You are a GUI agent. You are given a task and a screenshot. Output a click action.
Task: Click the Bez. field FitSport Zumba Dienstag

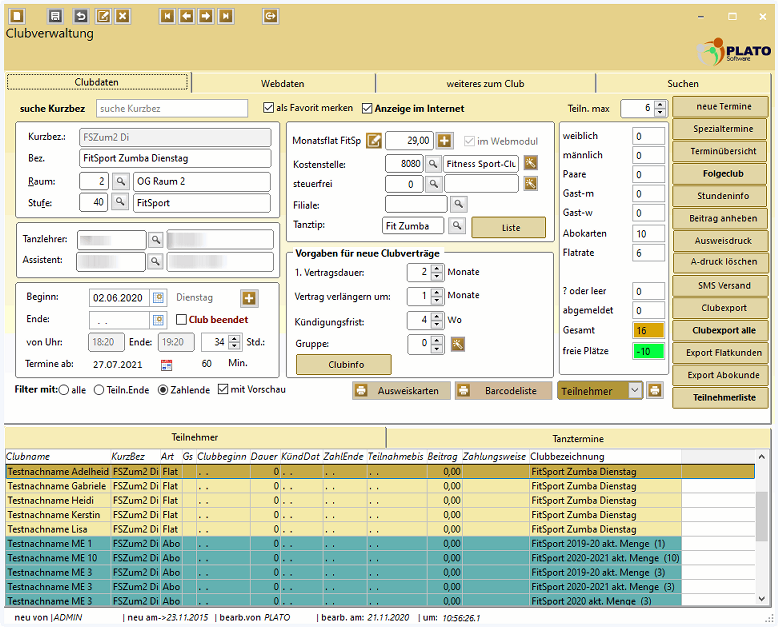click(175, 158)
